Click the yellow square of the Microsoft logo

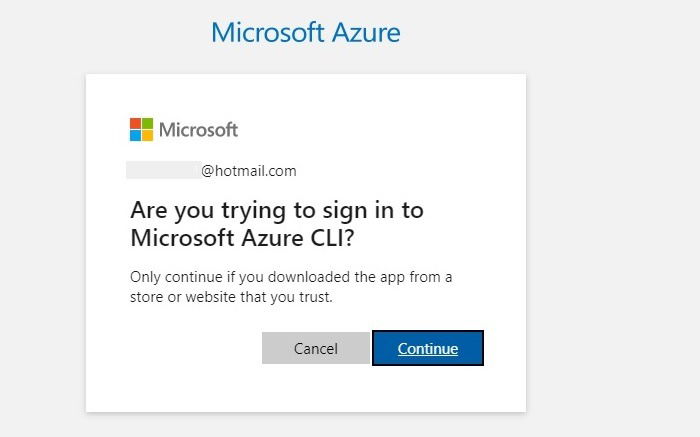148,136
